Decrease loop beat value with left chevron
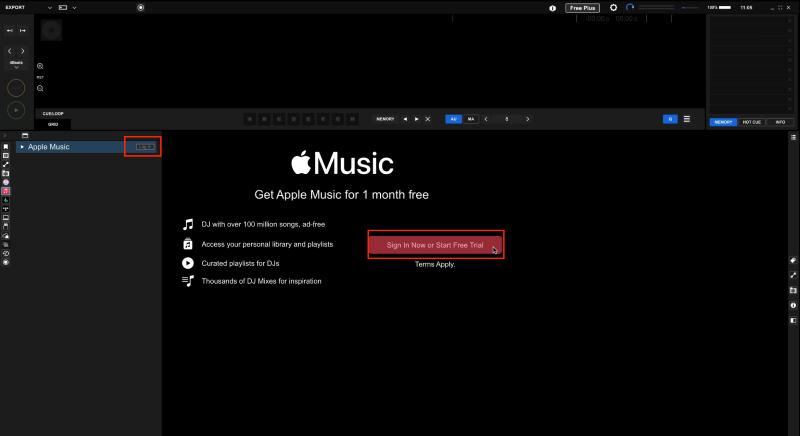This screenshot has width=800, height=436. click(486, 119)
